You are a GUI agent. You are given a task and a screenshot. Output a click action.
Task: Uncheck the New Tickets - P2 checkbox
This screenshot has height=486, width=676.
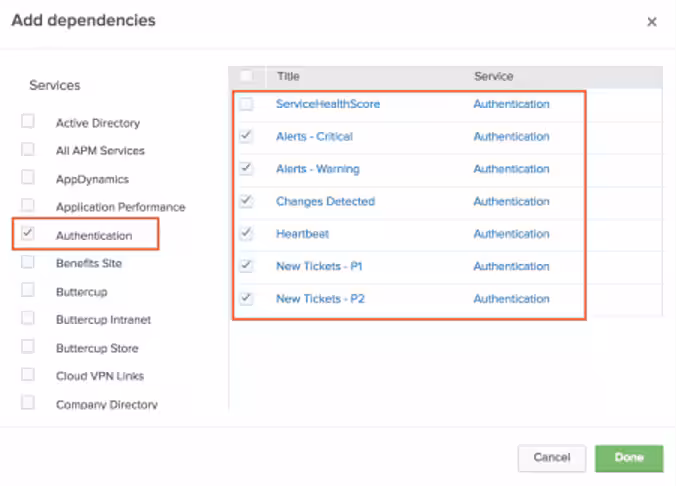pos(246,298)
